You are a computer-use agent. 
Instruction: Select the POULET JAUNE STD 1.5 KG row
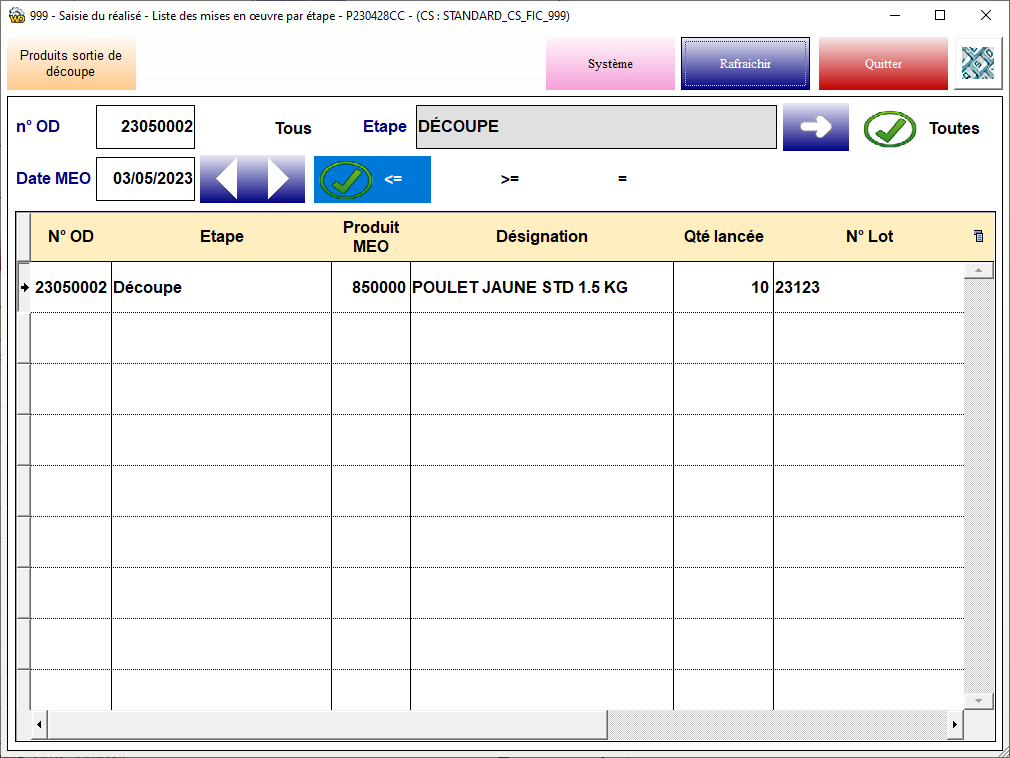pyautogui.click(x=519, y=288)
